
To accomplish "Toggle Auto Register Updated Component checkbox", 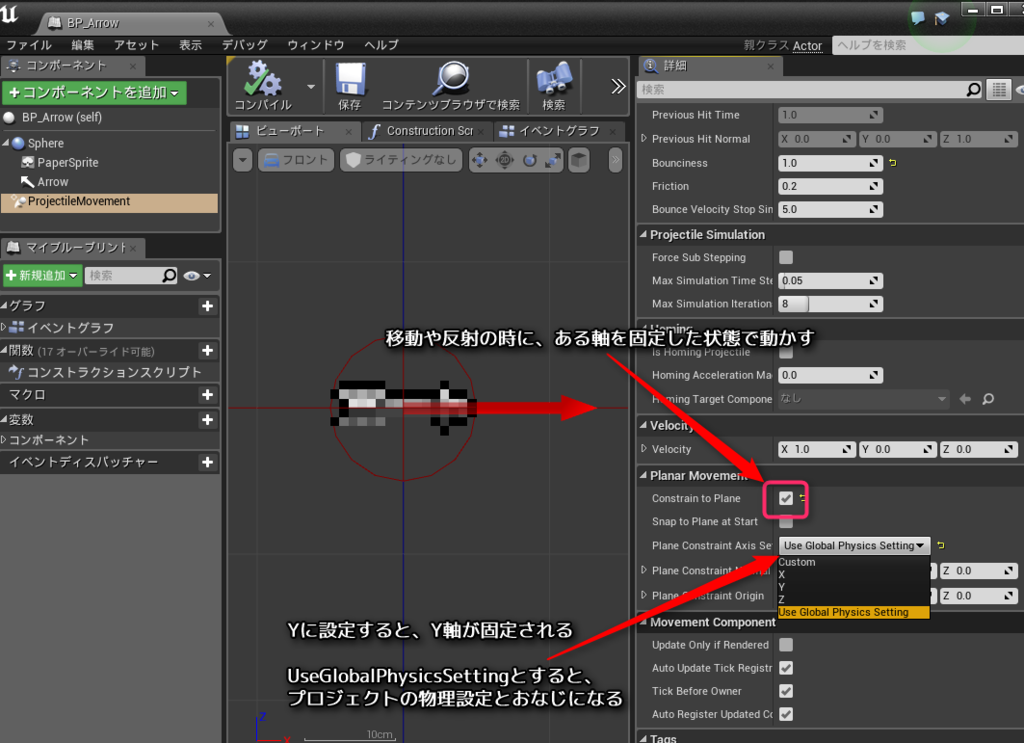I will pyautogui.click(x=786, y=714).
